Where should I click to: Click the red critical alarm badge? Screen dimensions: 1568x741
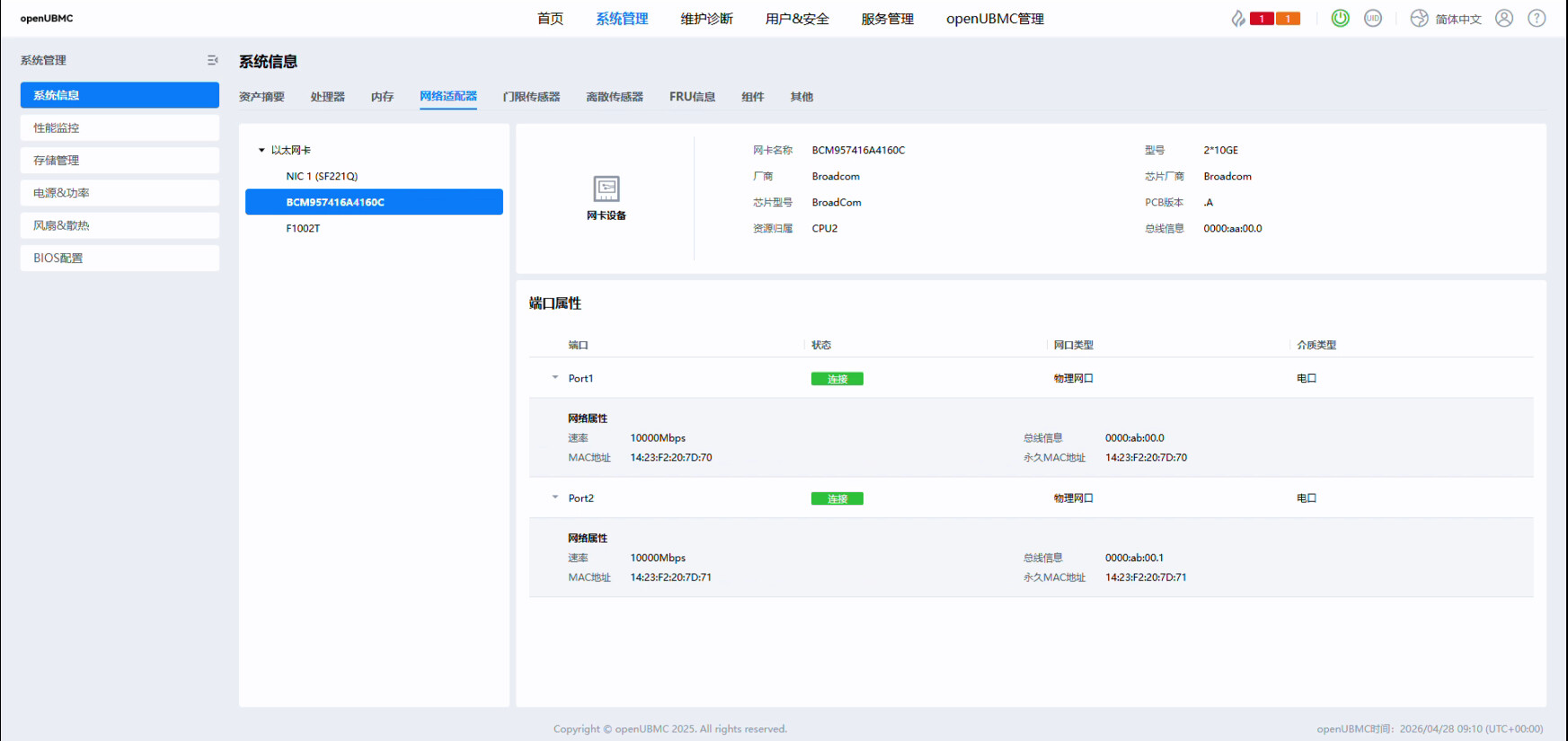pos(1262,19)
